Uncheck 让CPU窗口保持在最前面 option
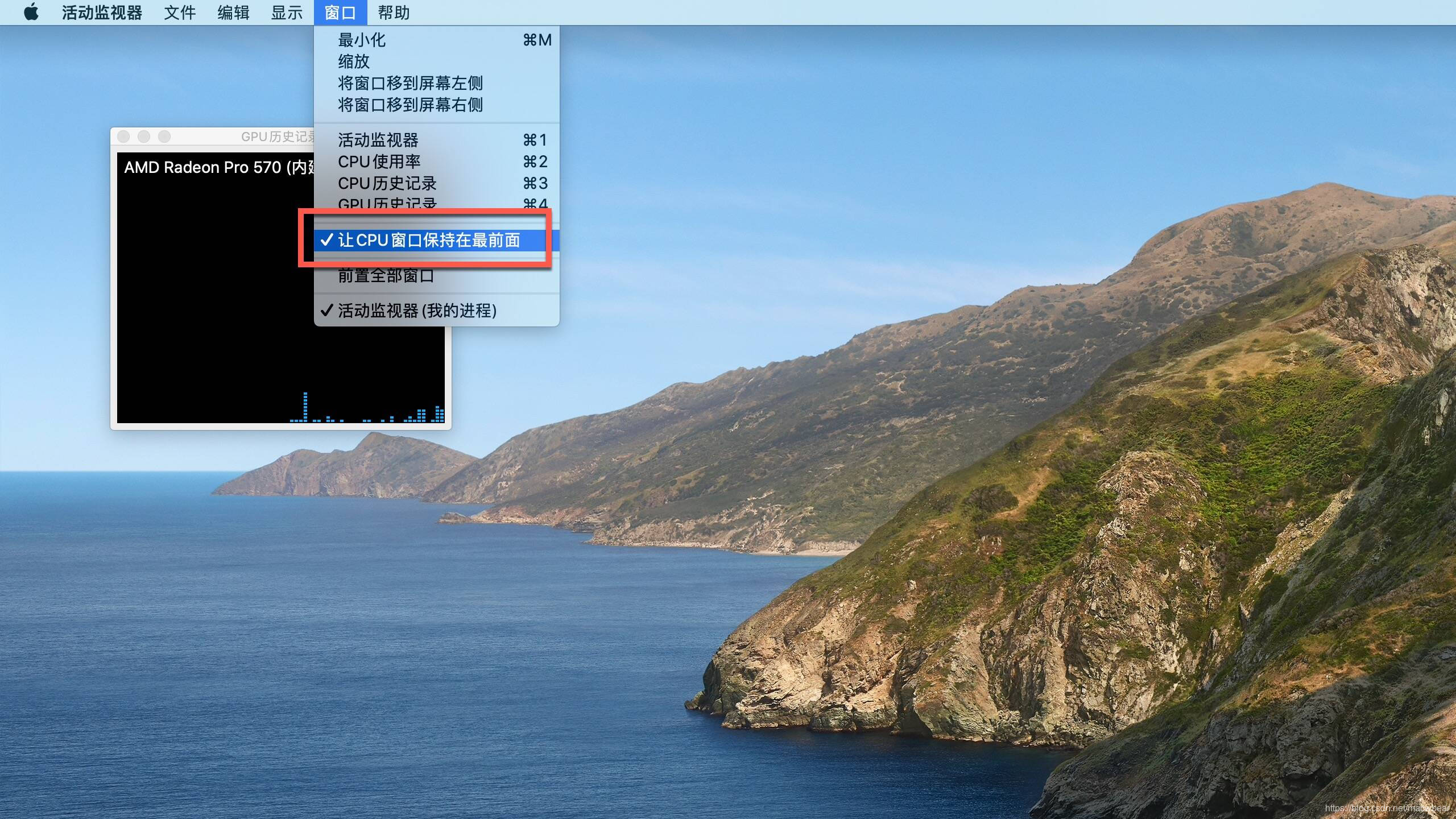 429,240
